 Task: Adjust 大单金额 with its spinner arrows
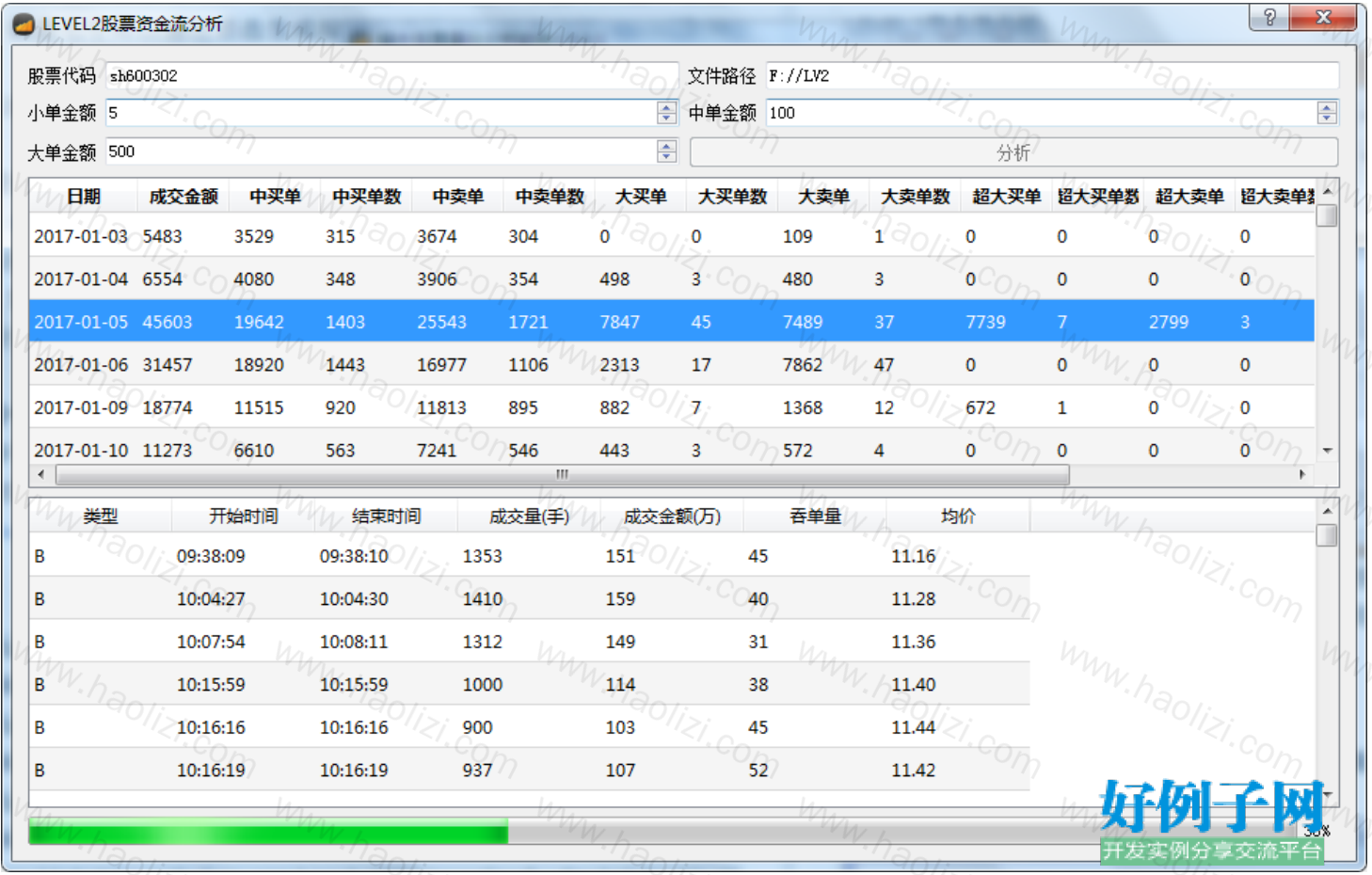(x=667, y=151)
